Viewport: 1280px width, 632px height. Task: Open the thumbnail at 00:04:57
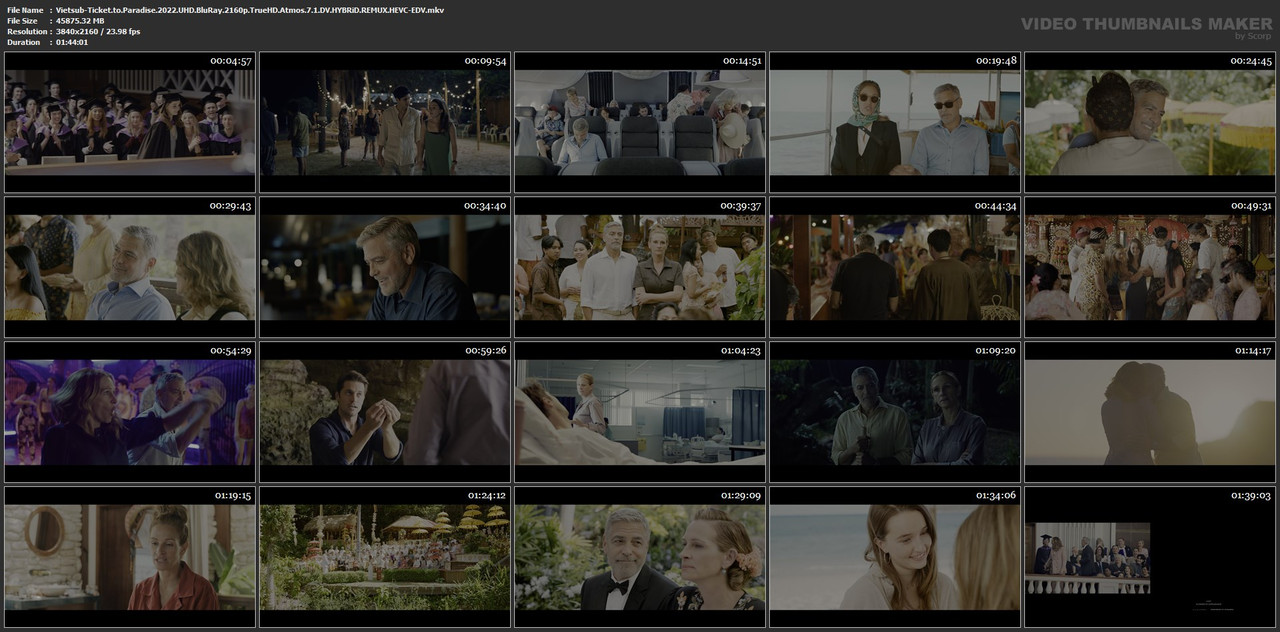[130, 122]
